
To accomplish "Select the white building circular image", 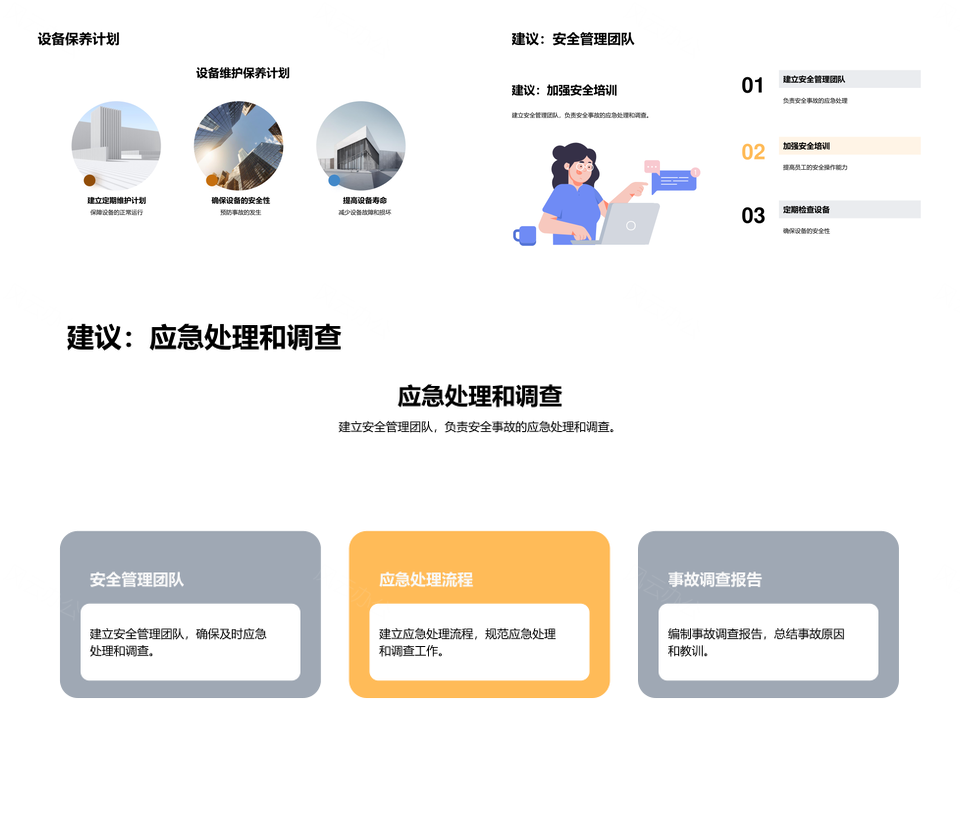I will tap(116, 145).
